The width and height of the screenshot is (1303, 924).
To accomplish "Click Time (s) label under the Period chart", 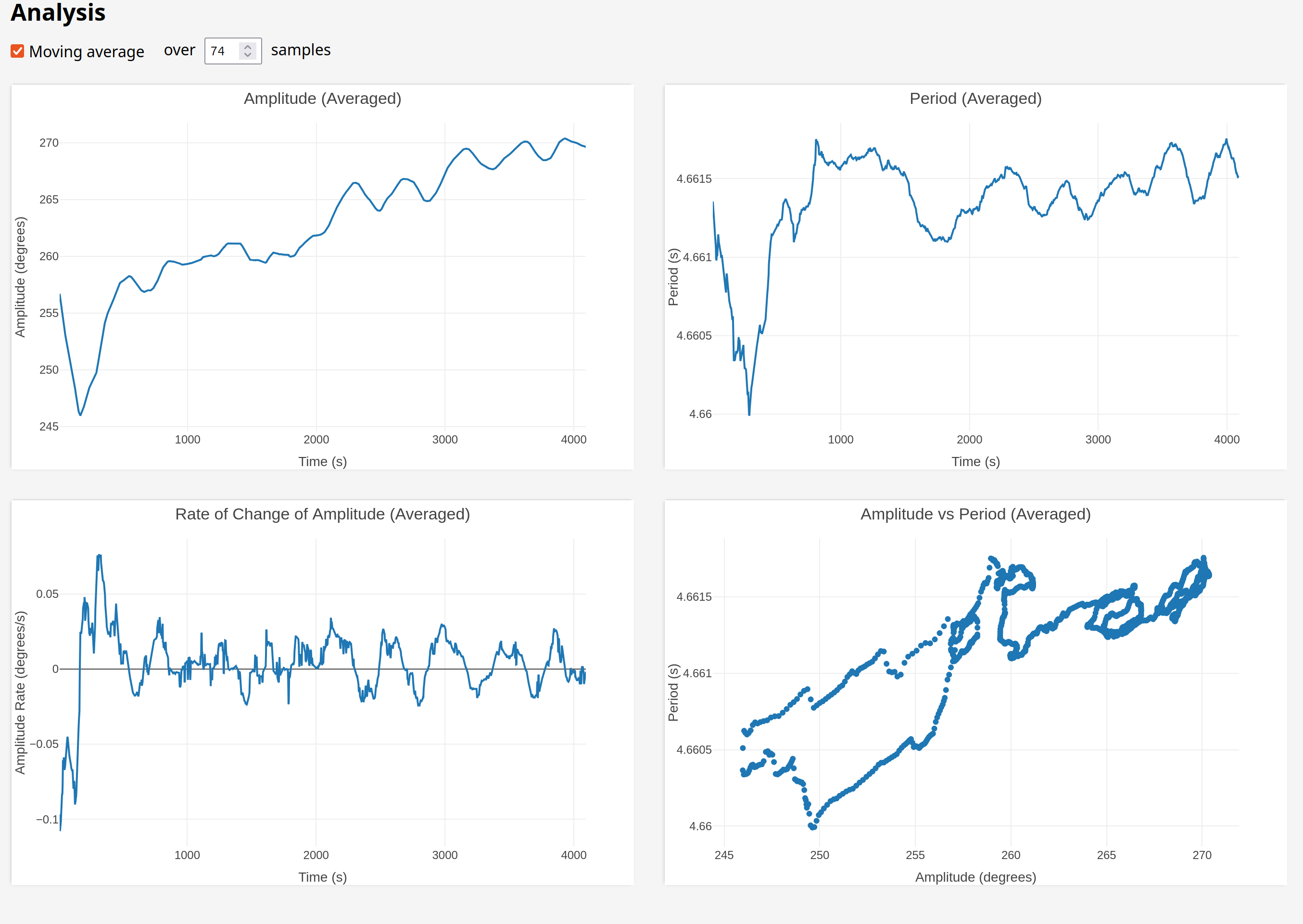I will (x=975, y=461).
